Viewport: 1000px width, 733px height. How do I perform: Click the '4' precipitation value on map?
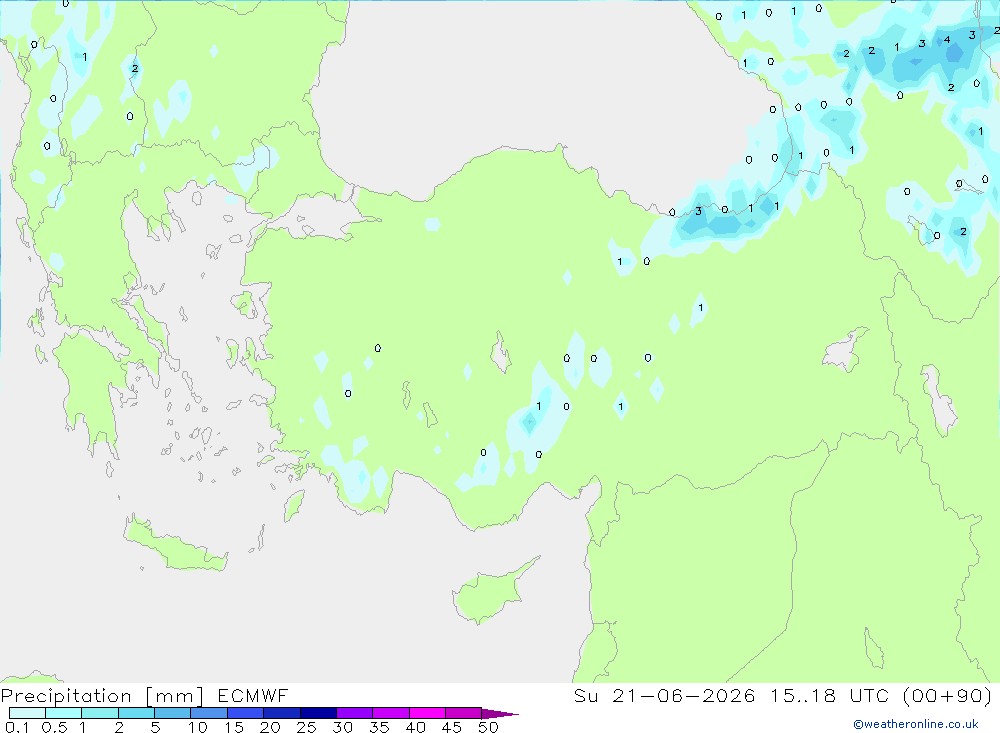[947, 40]
